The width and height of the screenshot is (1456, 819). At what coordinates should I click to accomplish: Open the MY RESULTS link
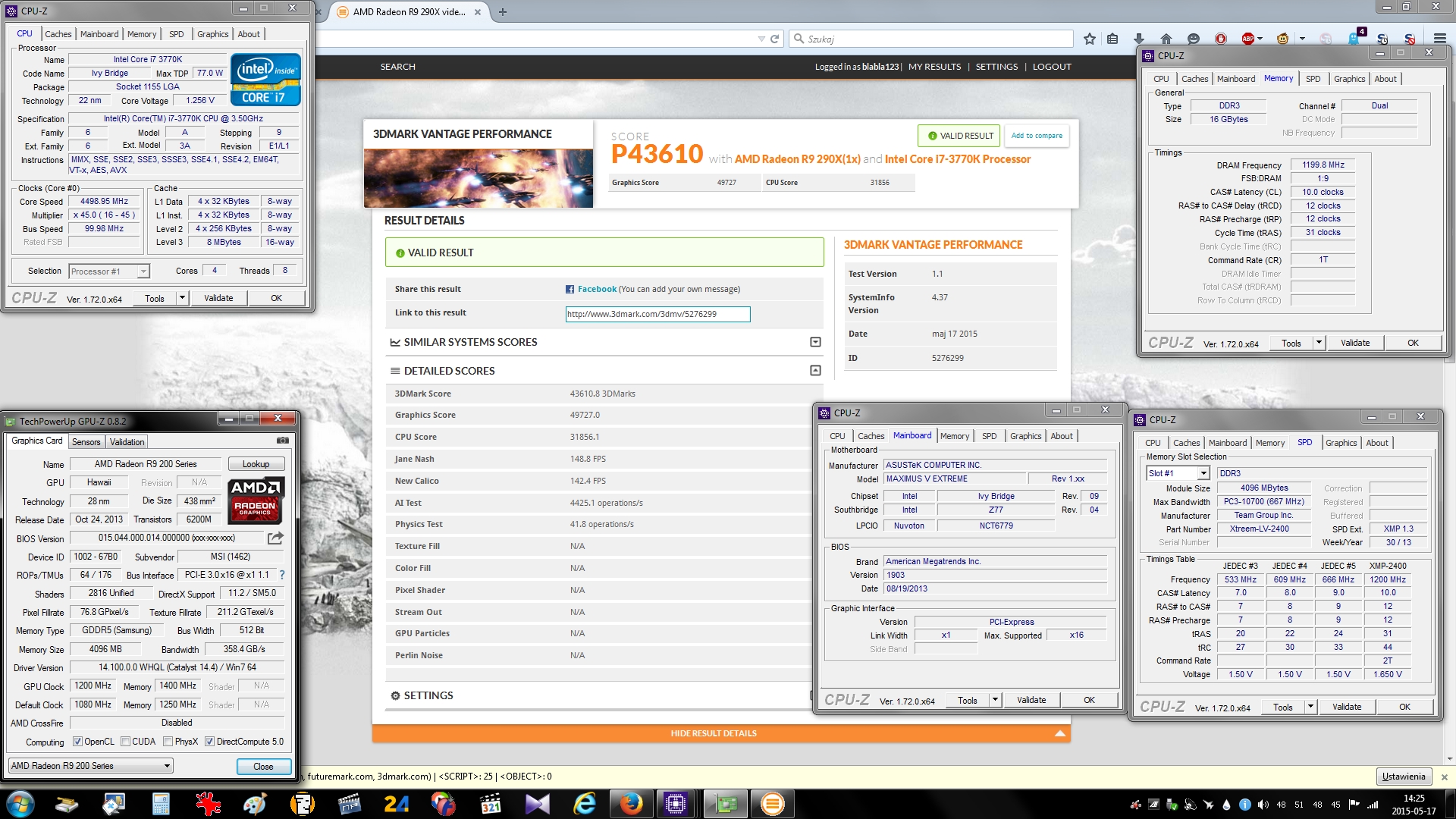pyautogui.click(x=934, y=67)
